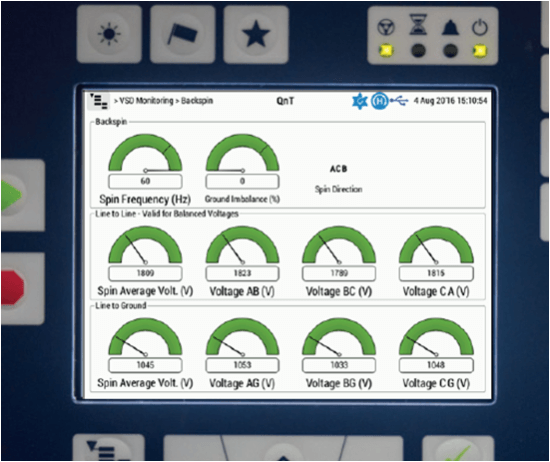Tap the USB connection icon
The height and width of the screenshot is (462, 550).
400,101
